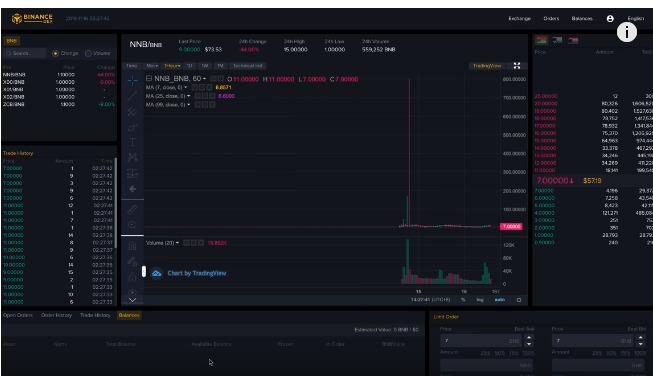Select the pitchfork drawing tool
Screen dimensions: 653x376
(132, 112)
